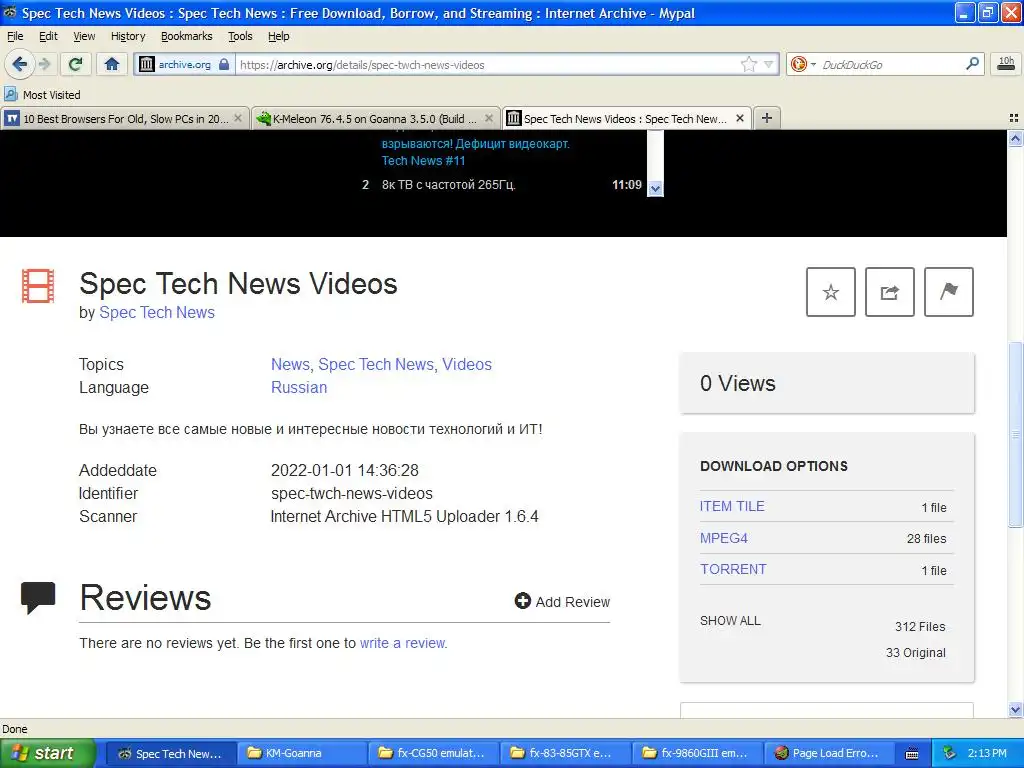
Task: Click the browser Back arrow button
Action: tap(20, 64)
